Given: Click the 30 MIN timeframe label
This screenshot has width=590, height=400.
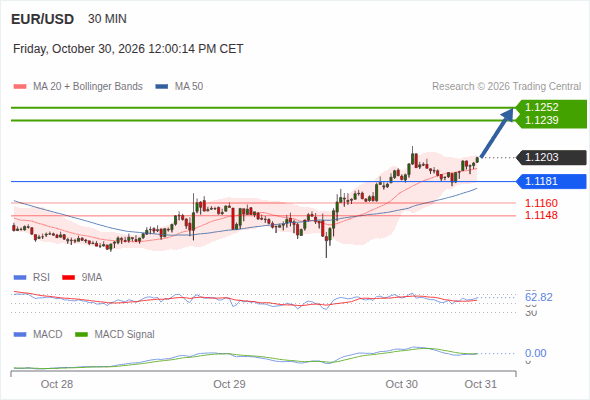Looking at the screenshot, I should (x=107, y=19).
